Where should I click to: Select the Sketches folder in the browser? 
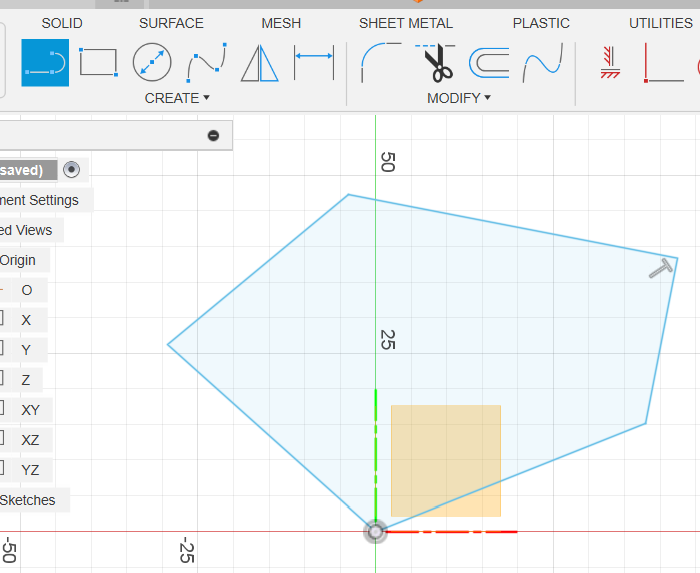pos(28,500)
